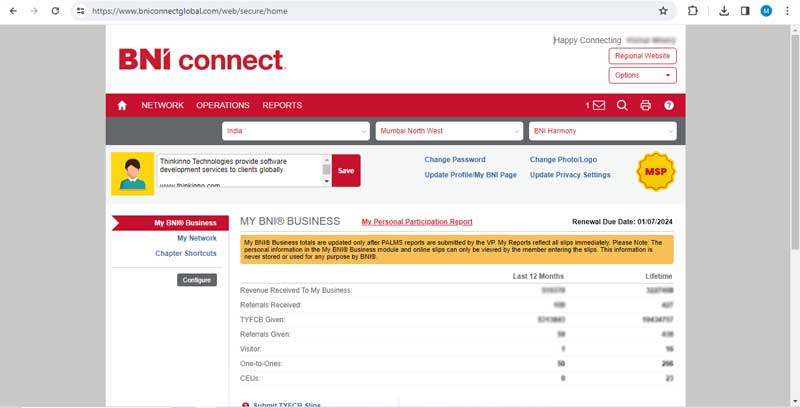This screenshot has height=408, width=800.
Task: Open the OPERATIONS menu
Action: coord(222,105)
